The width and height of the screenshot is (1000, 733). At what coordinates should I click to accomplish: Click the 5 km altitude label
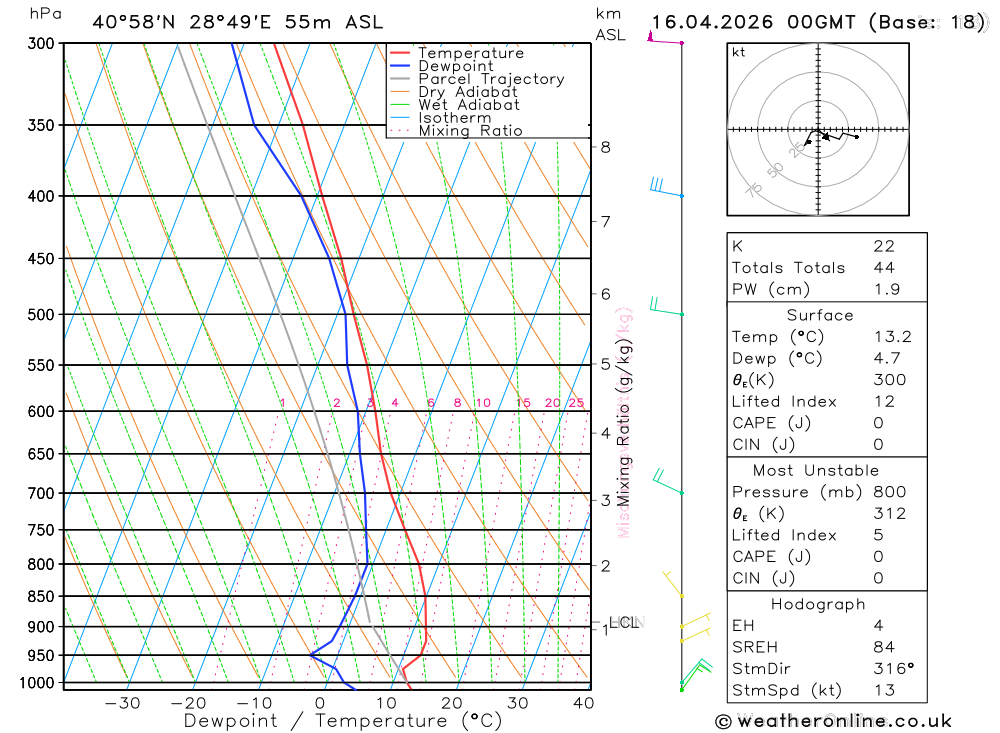coord(605,364)
